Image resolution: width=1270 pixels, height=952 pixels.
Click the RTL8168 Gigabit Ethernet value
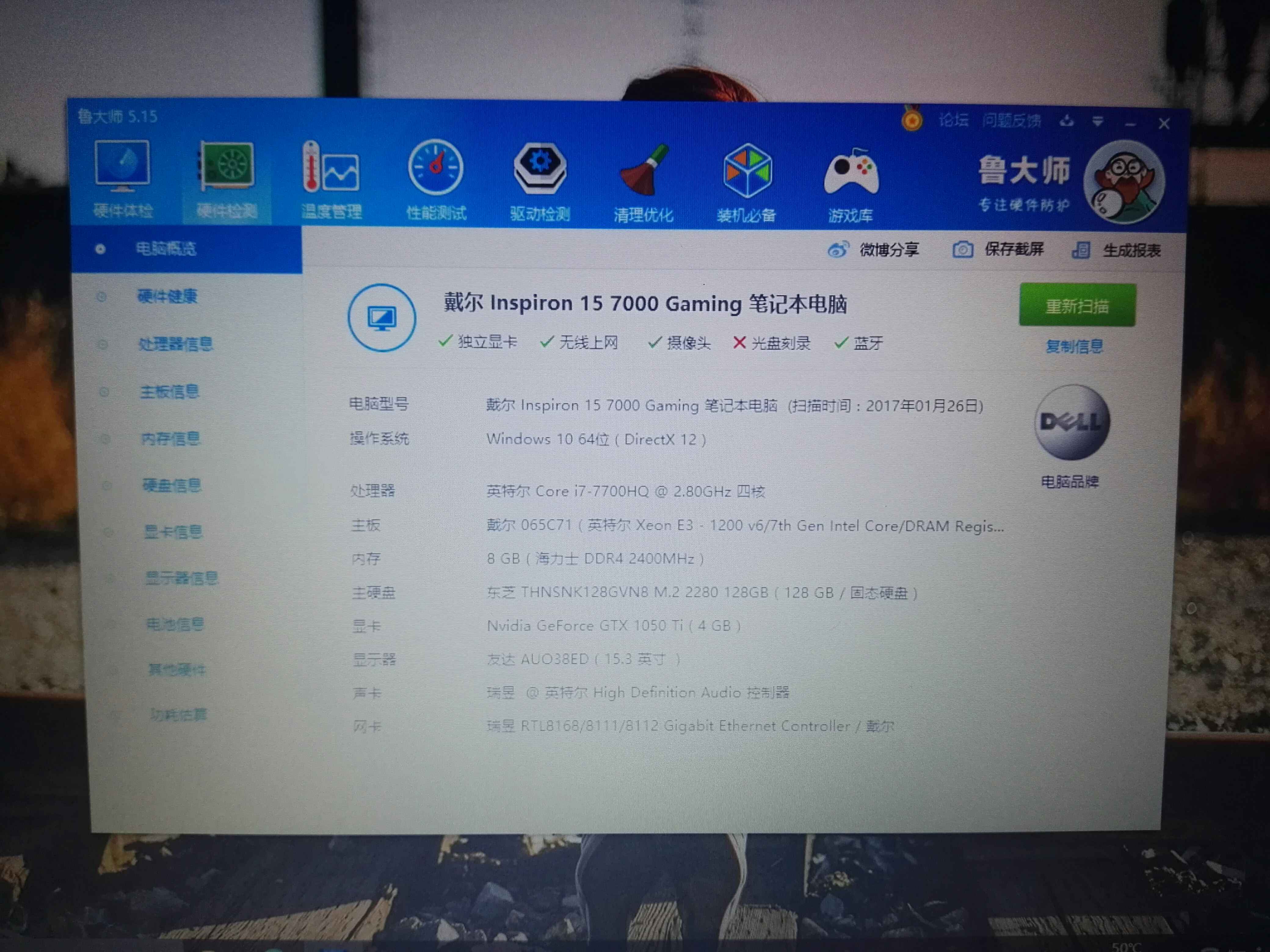click(x=690, y=726)
